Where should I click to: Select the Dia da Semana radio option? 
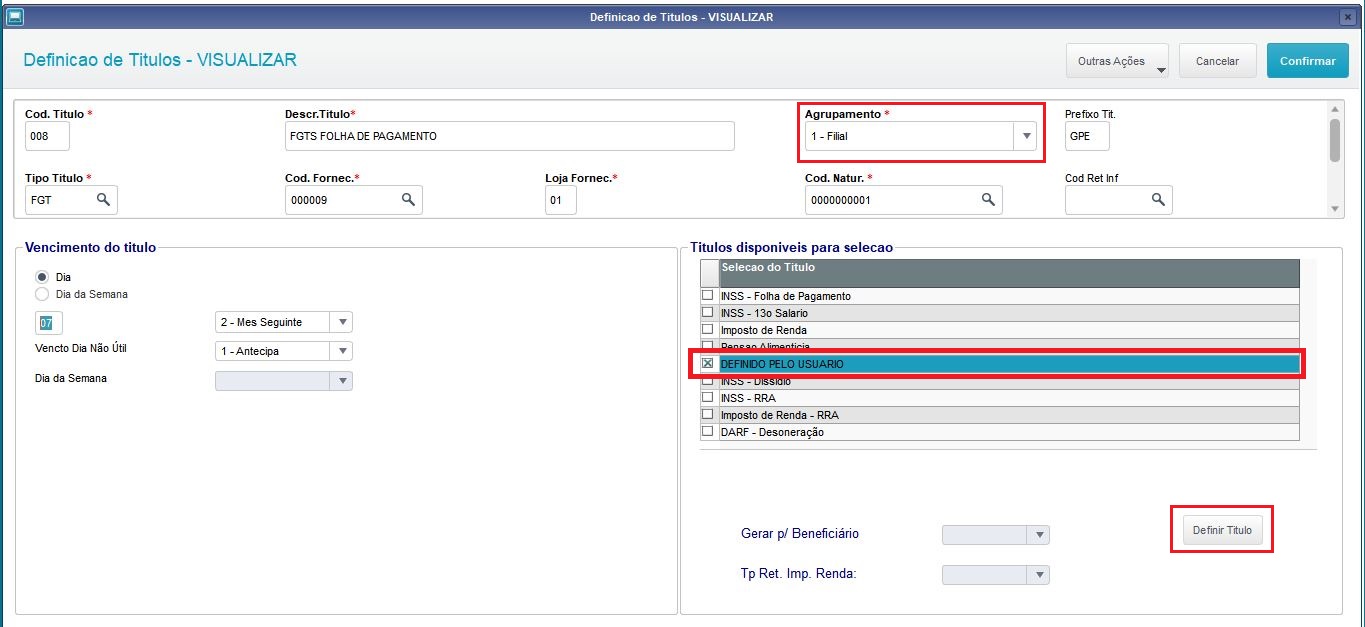(x=42, y=294)
